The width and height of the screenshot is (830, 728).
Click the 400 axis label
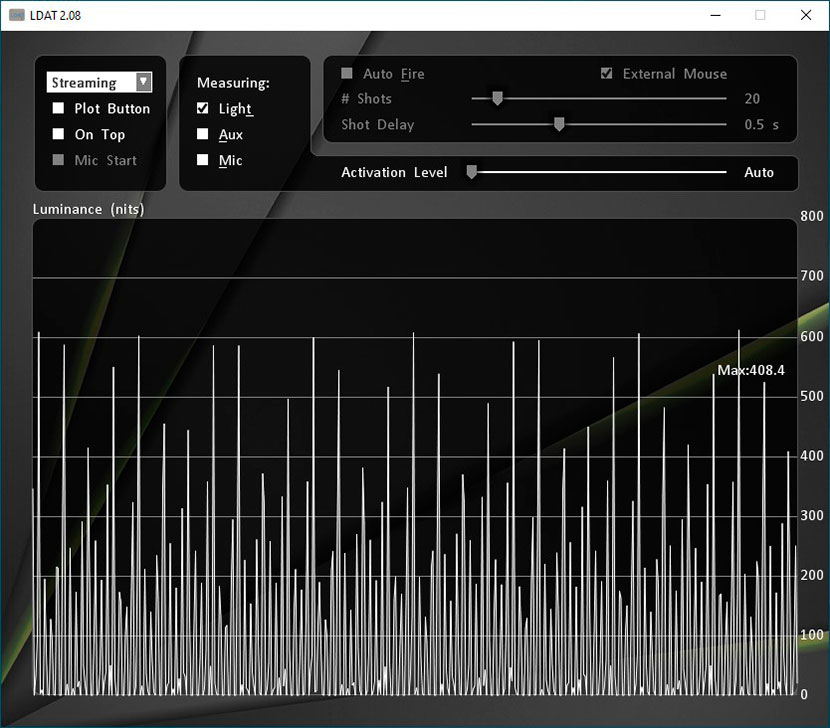[812, 455]
